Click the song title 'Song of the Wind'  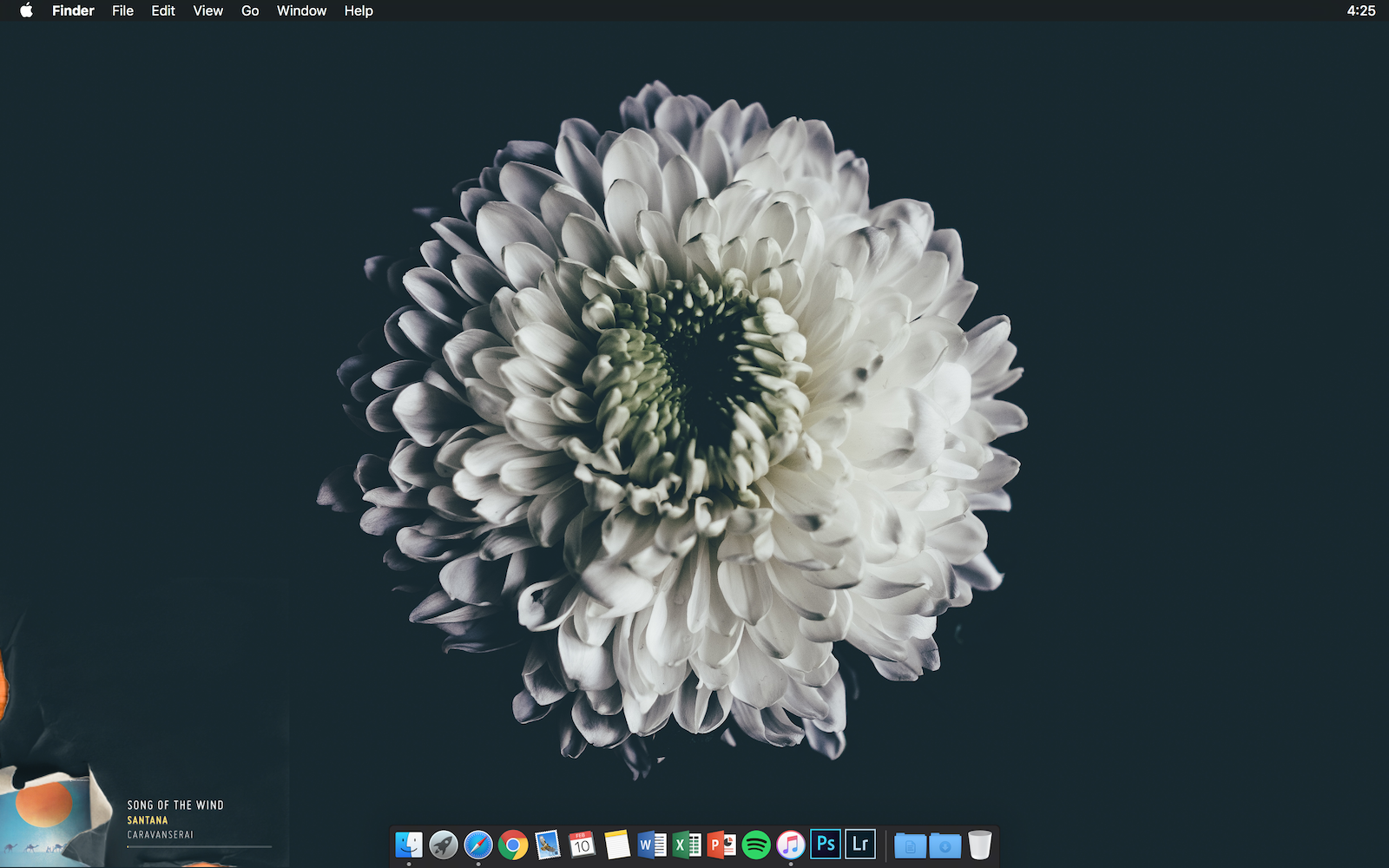point(175,806)
